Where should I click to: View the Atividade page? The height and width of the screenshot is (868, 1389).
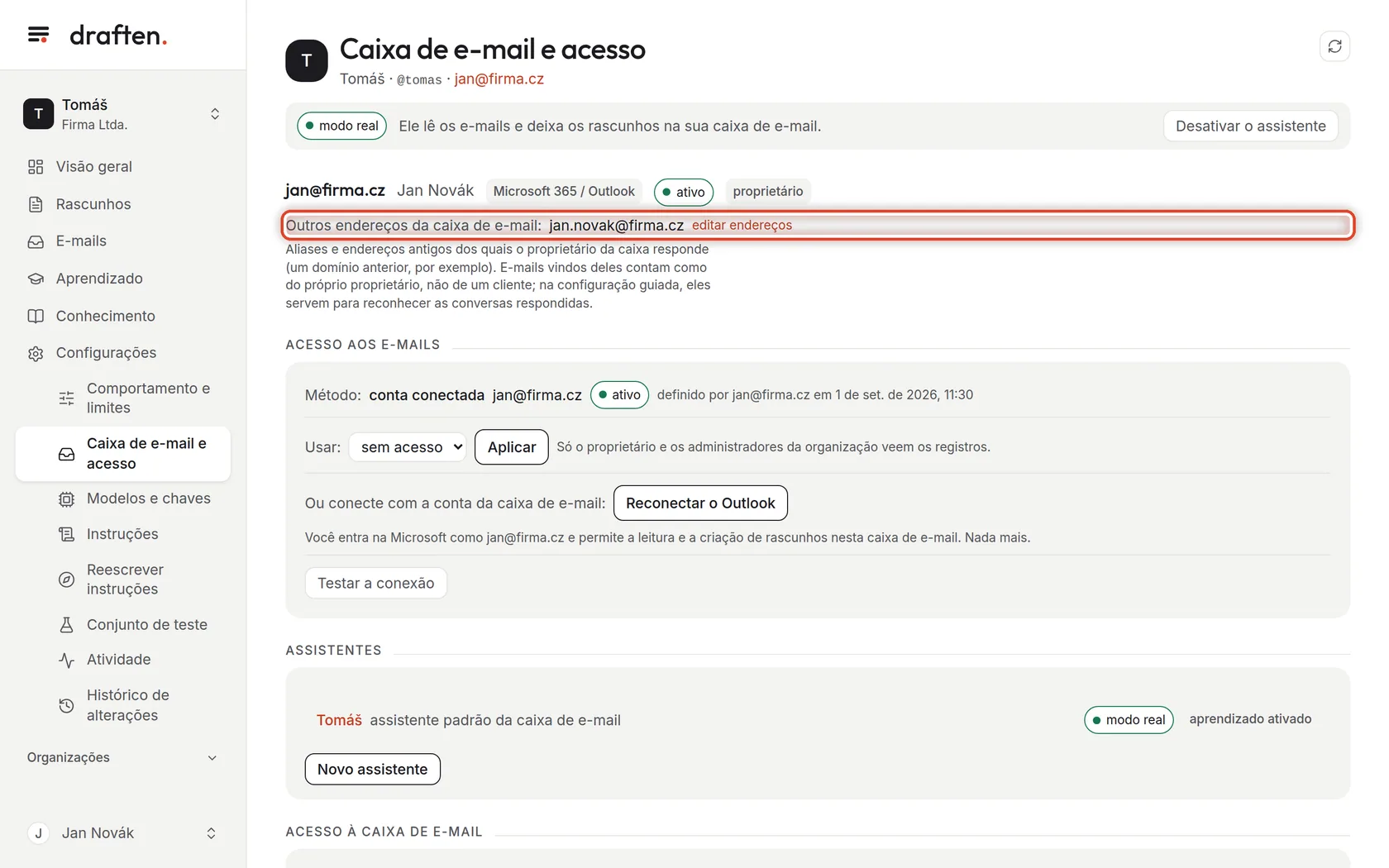[119, 660]
